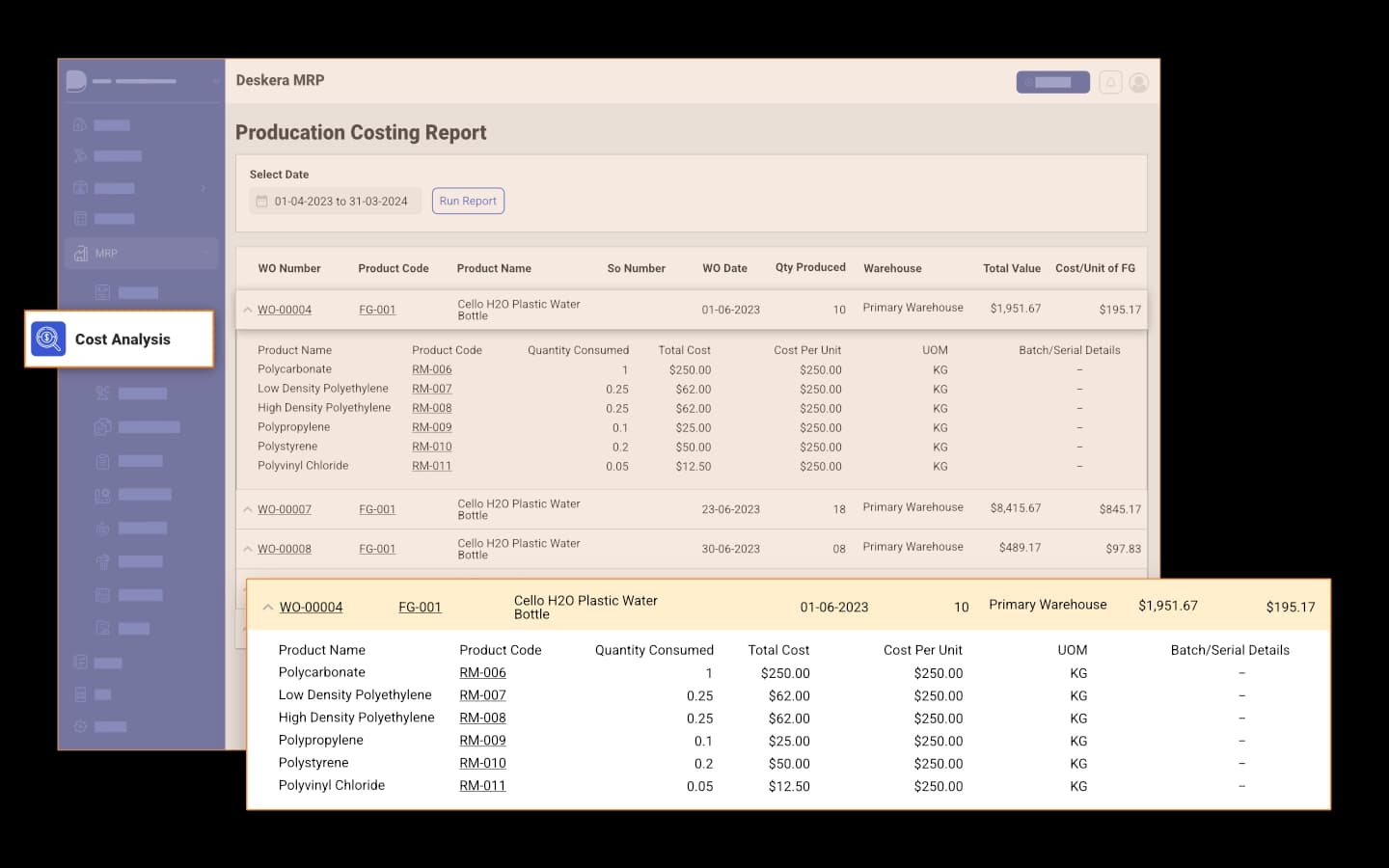
Task: Click the Cost Analysis magnifier icon
Action: click(48, 339)
